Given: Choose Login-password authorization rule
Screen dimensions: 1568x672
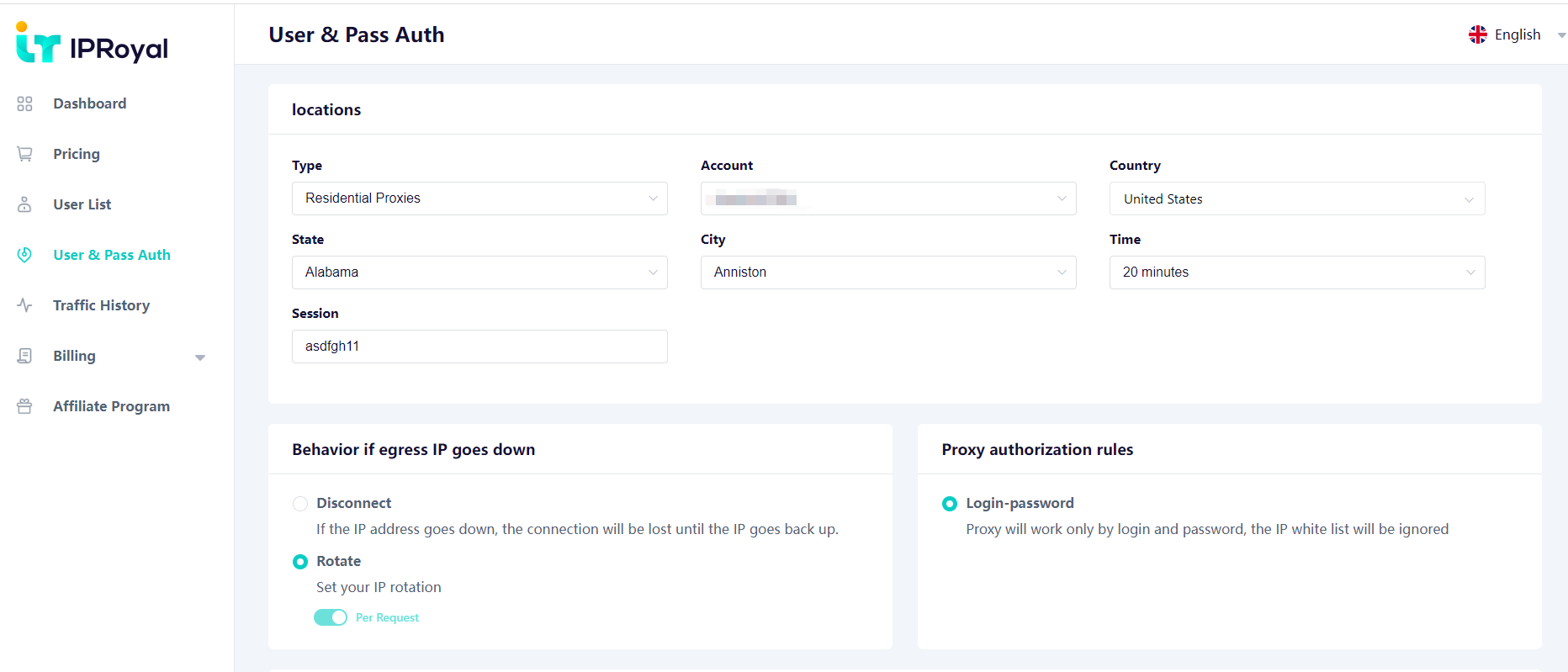Looking at the screenshot, I should click(950, 504).
